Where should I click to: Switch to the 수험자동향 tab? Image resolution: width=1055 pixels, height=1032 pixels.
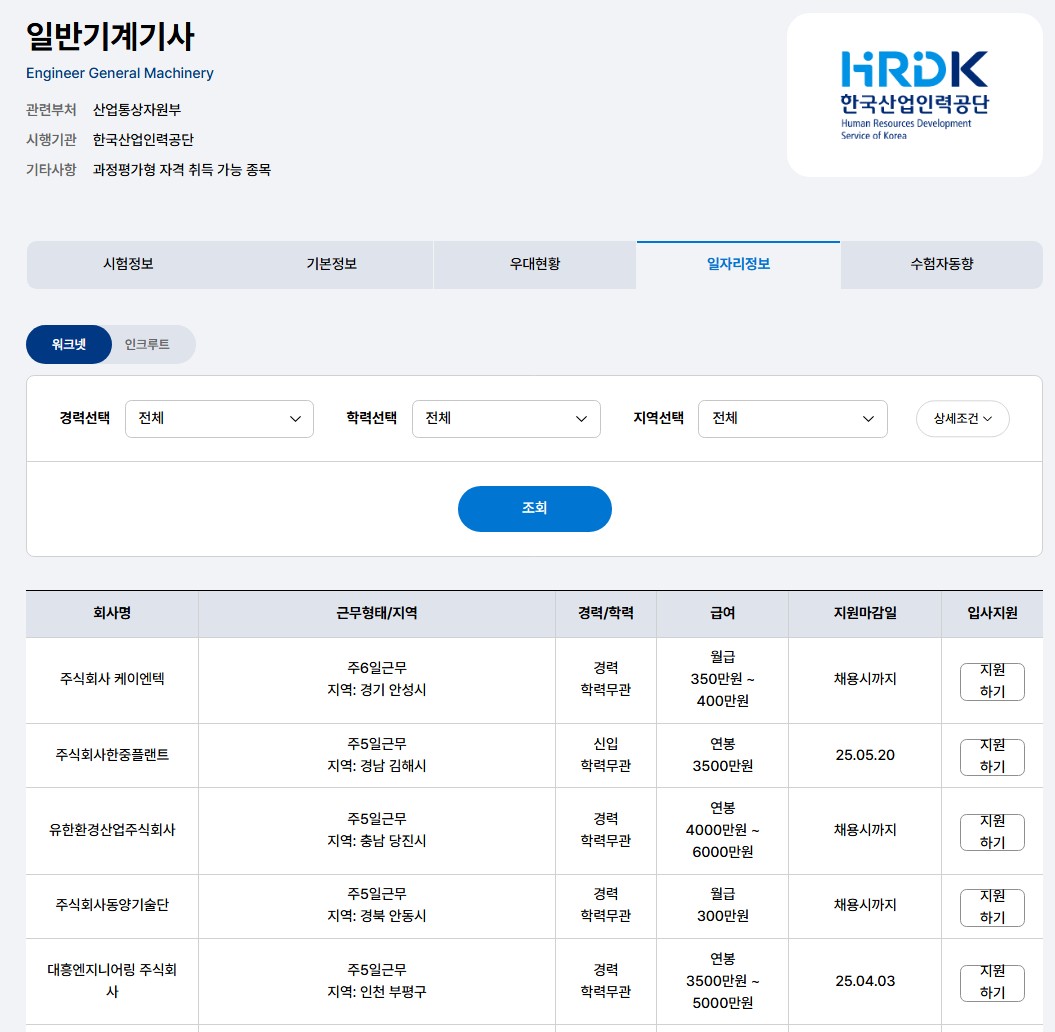(941, 264)
